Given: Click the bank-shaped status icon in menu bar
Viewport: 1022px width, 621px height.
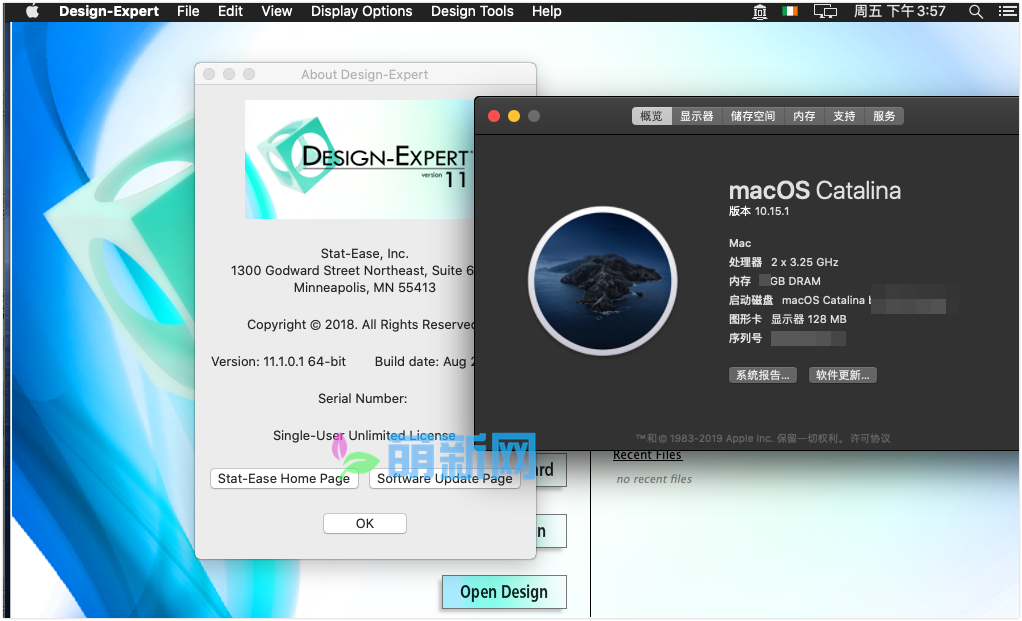Looking at the screenshot, I should click(759, 11).
